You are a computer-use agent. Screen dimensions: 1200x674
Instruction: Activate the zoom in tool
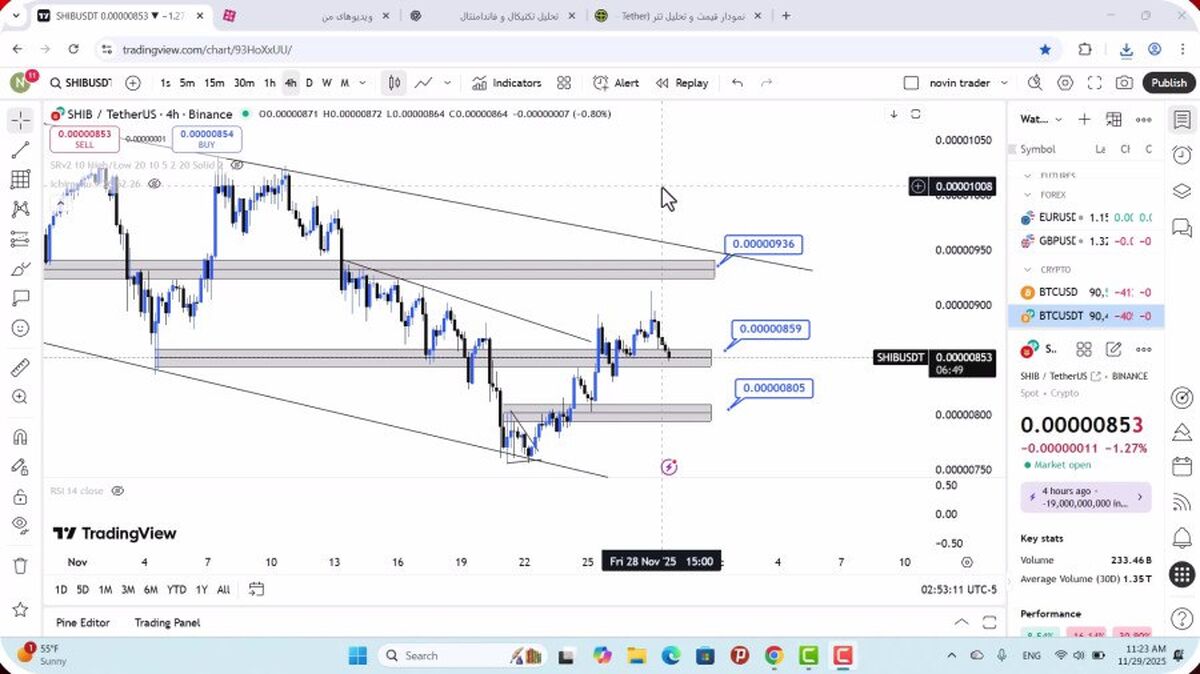(20, 397)
